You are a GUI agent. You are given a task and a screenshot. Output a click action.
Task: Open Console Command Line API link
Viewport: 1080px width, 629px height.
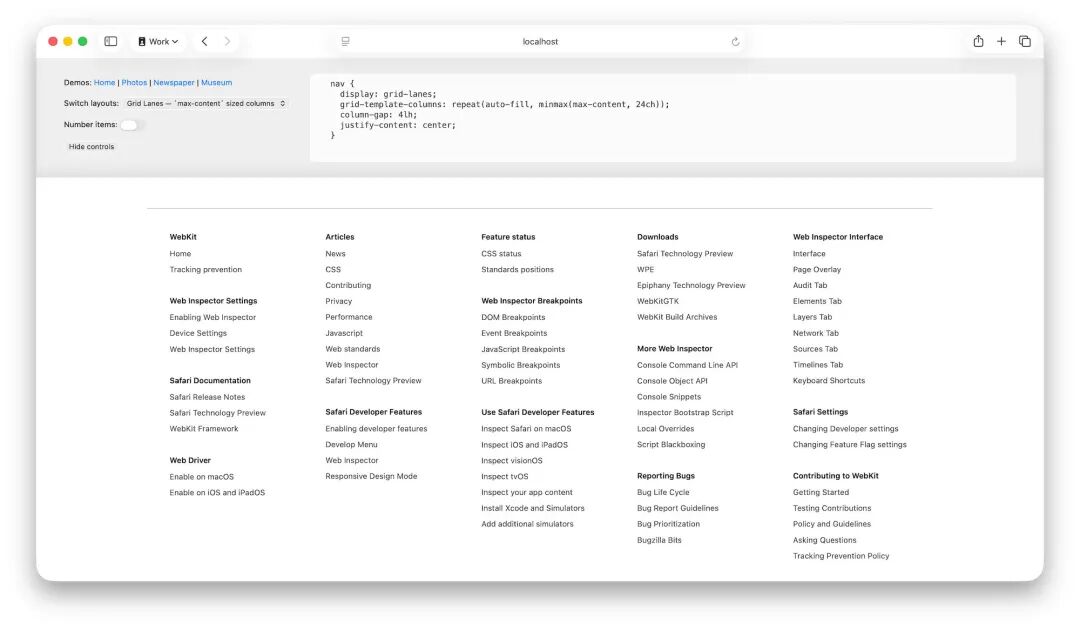tap(687, 365)
